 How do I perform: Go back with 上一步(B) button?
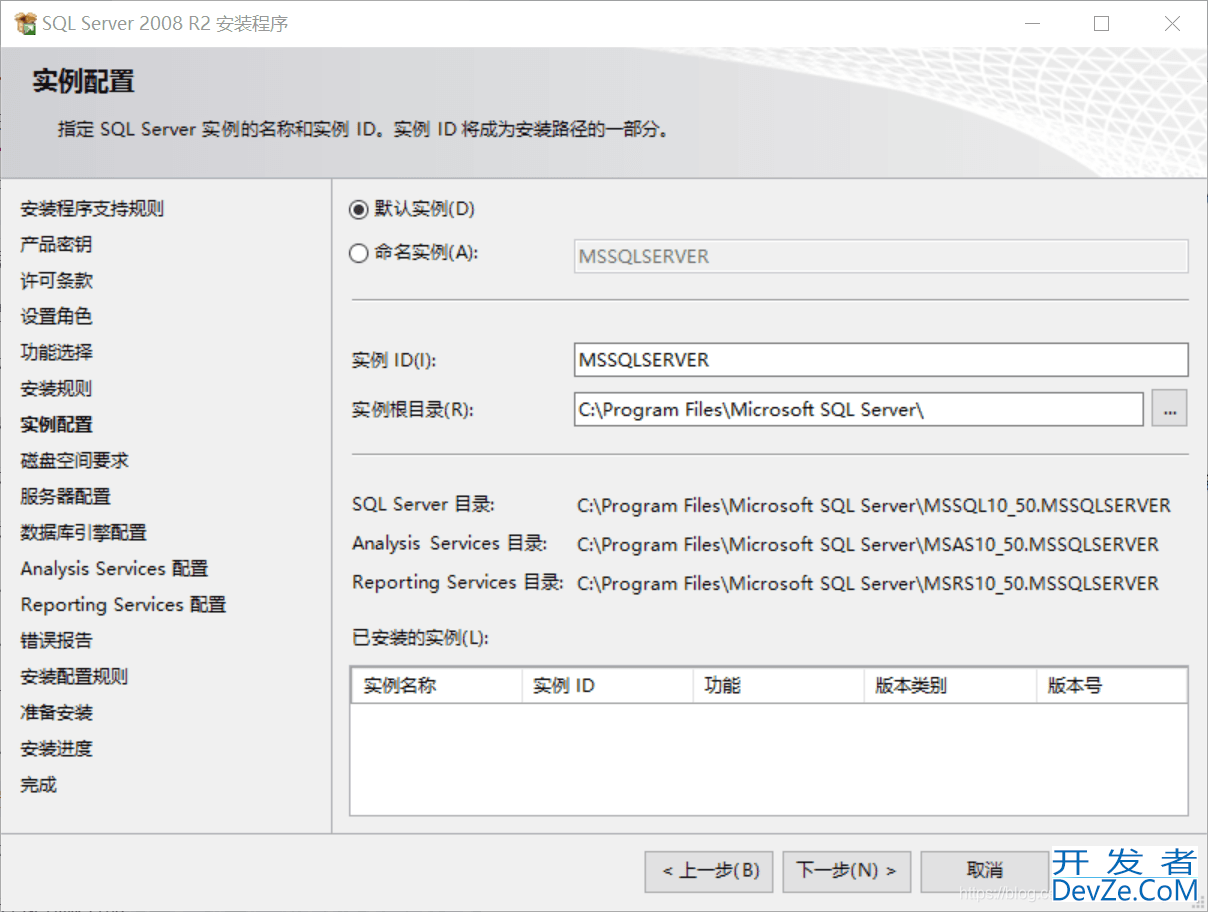point(709,871)
